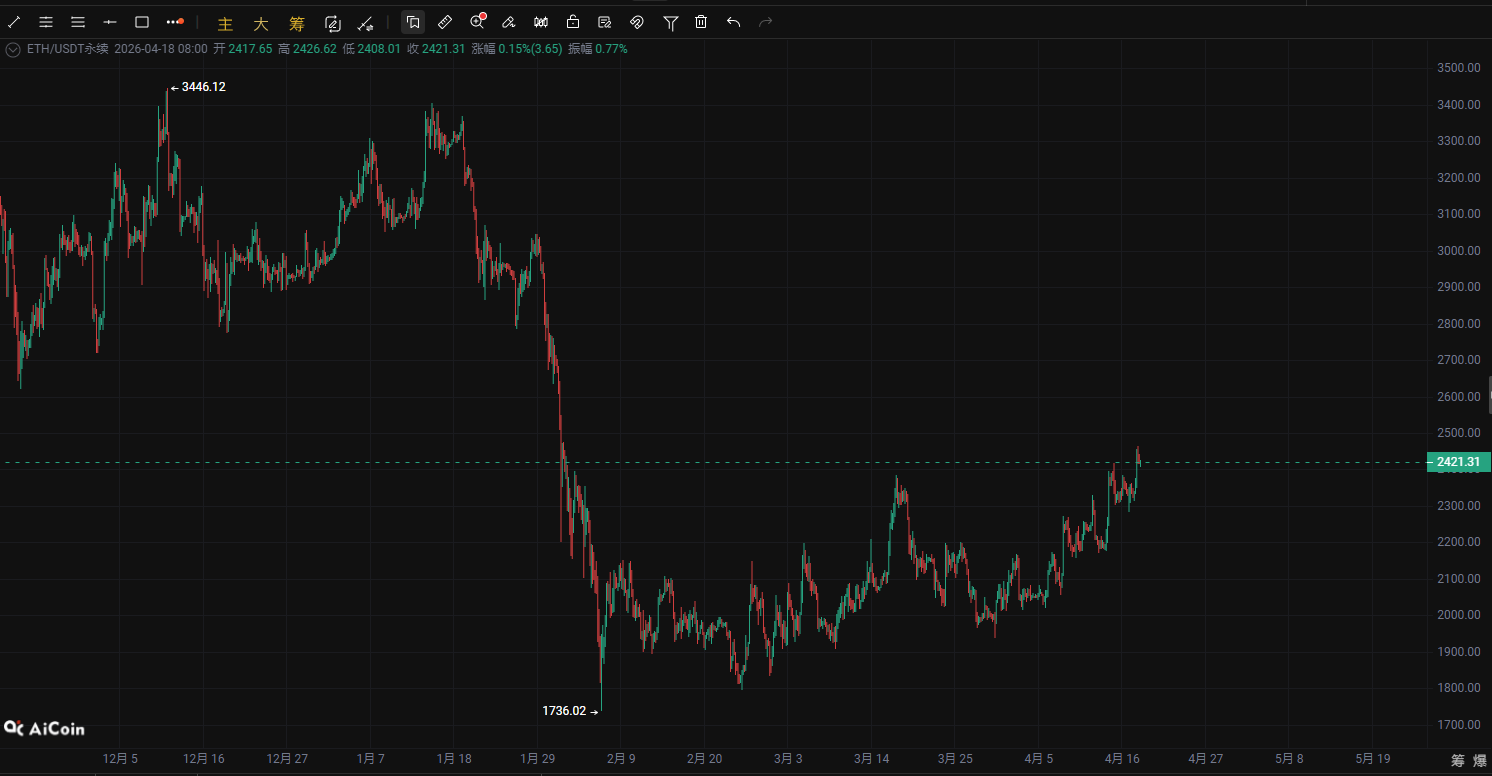Activate the rectangle shape drawing tool
Image resolution: width=1492 pixels, height=776 pixels.
click(142, 22)
